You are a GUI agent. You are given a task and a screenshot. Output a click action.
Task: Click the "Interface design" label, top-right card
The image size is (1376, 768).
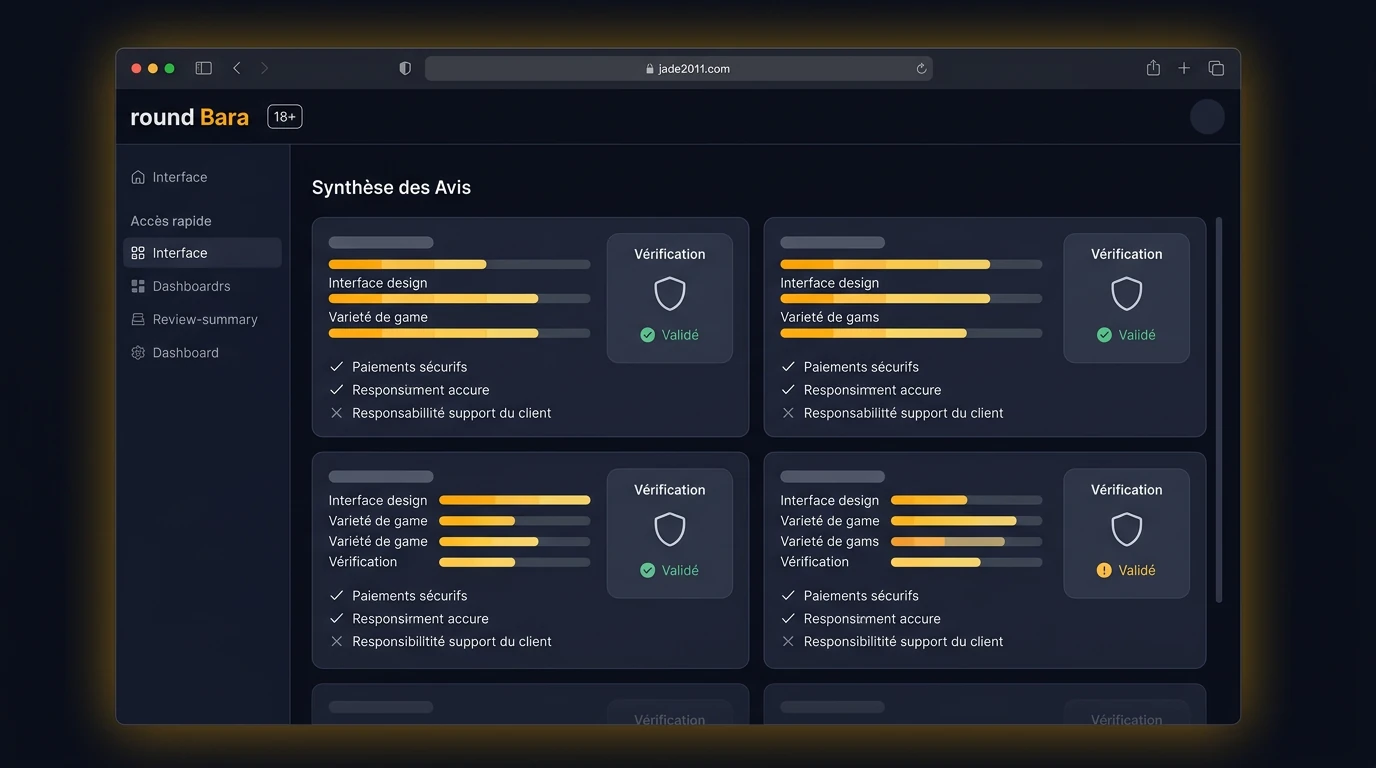point(830,283)
